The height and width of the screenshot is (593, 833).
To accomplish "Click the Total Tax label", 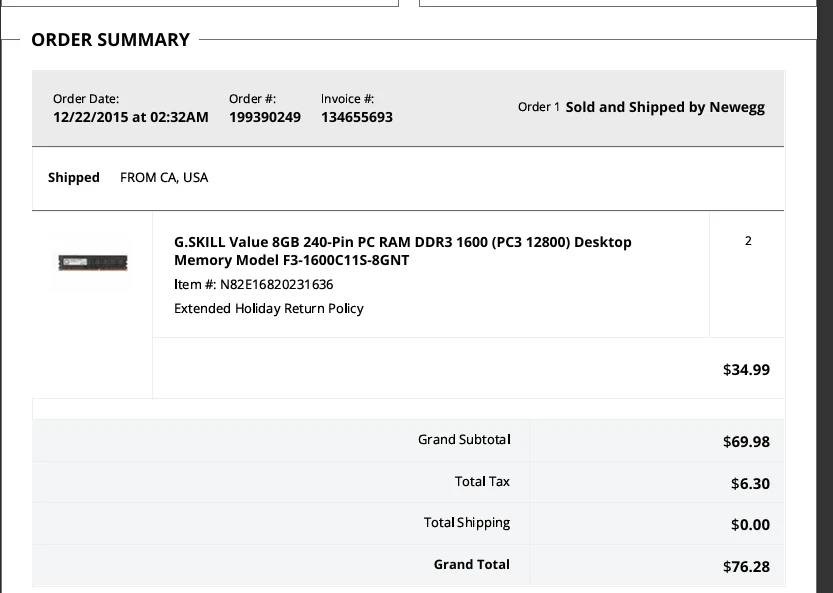I will pyautogui.click(x=482, y=482).
